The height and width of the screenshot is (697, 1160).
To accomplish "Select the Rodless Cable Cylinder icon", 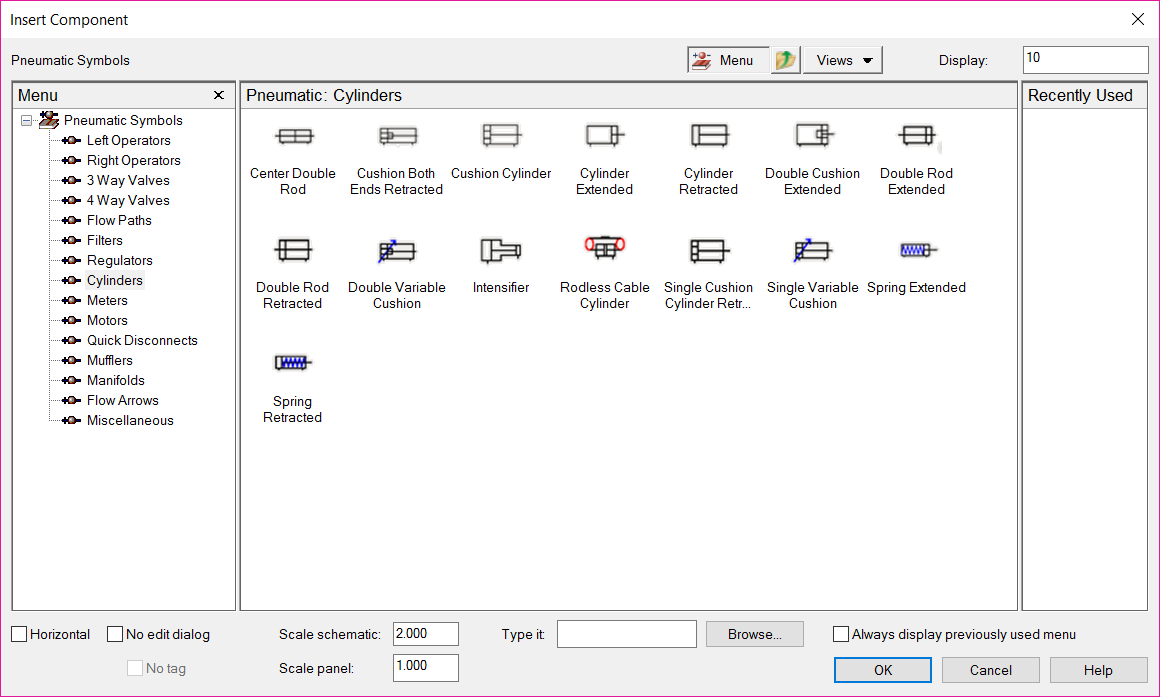I will tap(604, 248).
